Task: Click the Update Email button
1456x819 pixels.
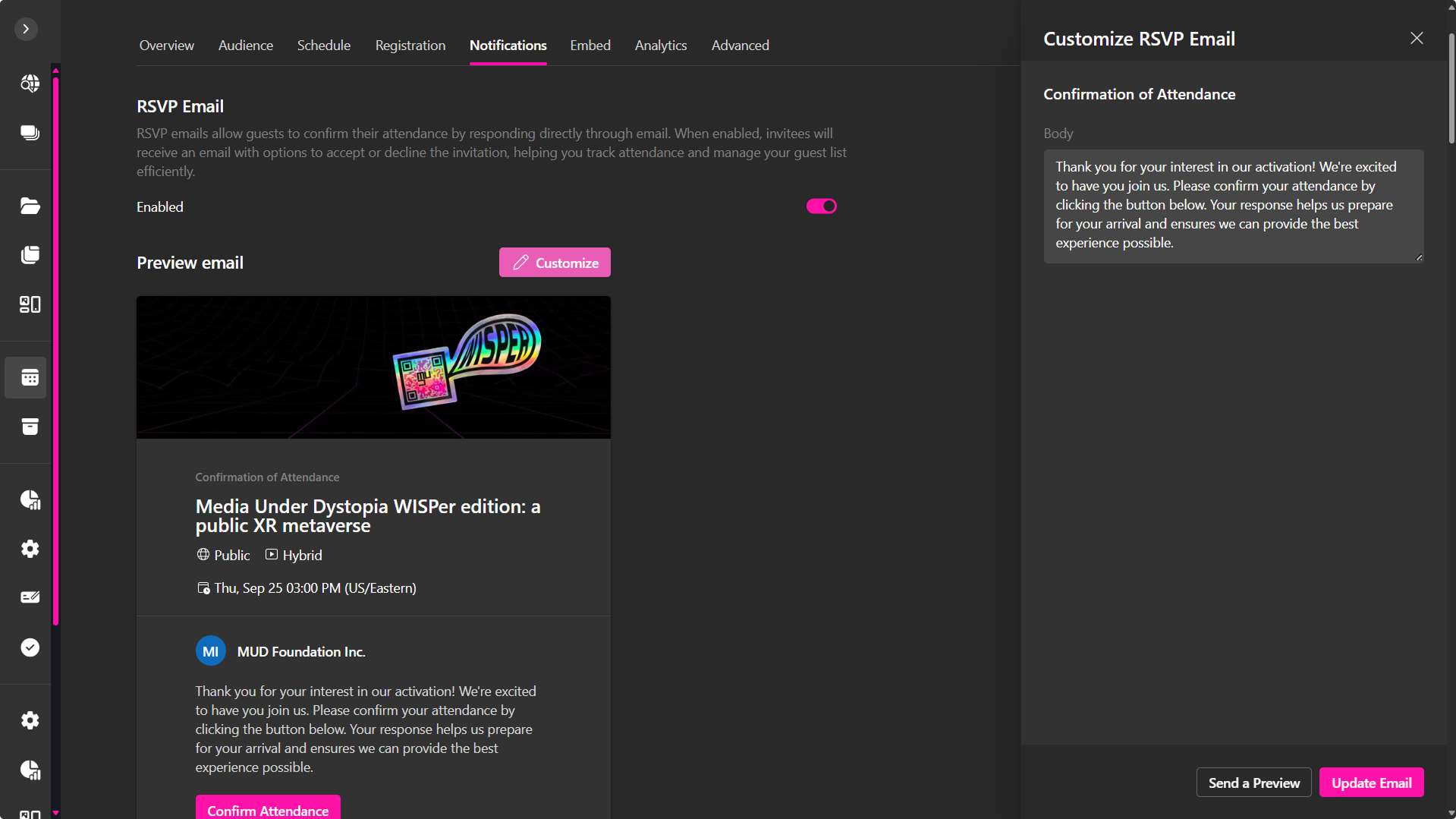Action: [1371, 782]
